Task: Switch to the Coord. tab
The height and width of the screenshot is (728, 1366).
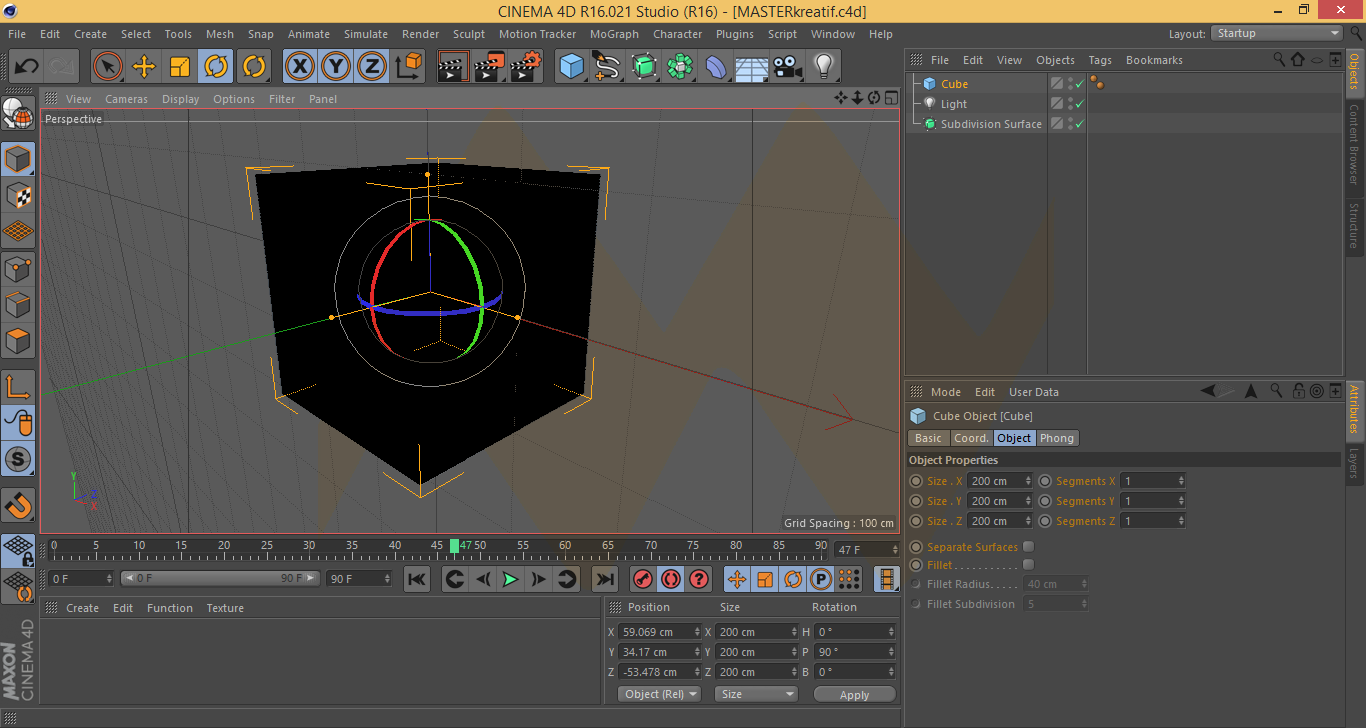Action: [x=970, y=438]
